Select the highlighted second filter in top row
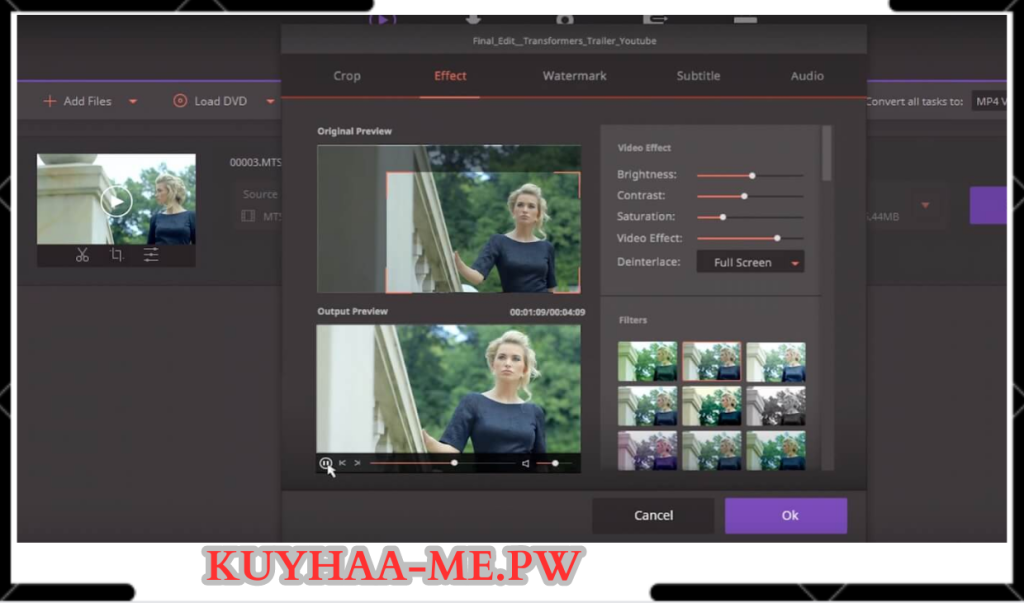Image resolution: width=1024 pixels, height=603 pixels. click(x=712, y=361)
